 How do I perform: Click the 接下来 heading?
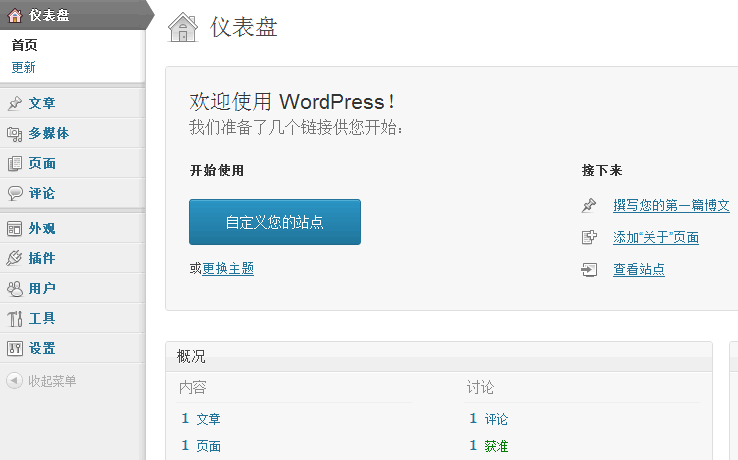click(602, 170)
